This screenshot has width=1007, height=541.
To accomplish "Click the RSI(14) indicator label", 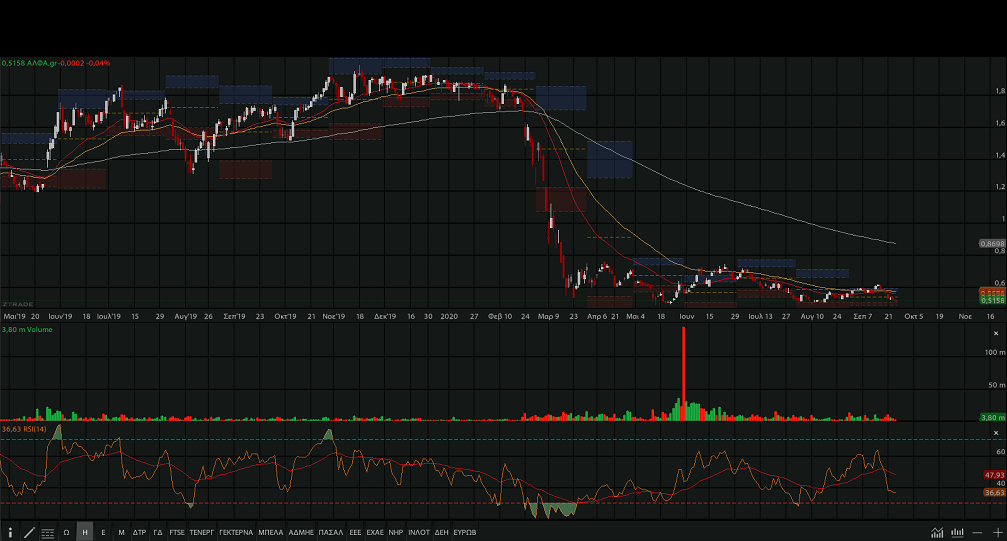I will point(26,429).
